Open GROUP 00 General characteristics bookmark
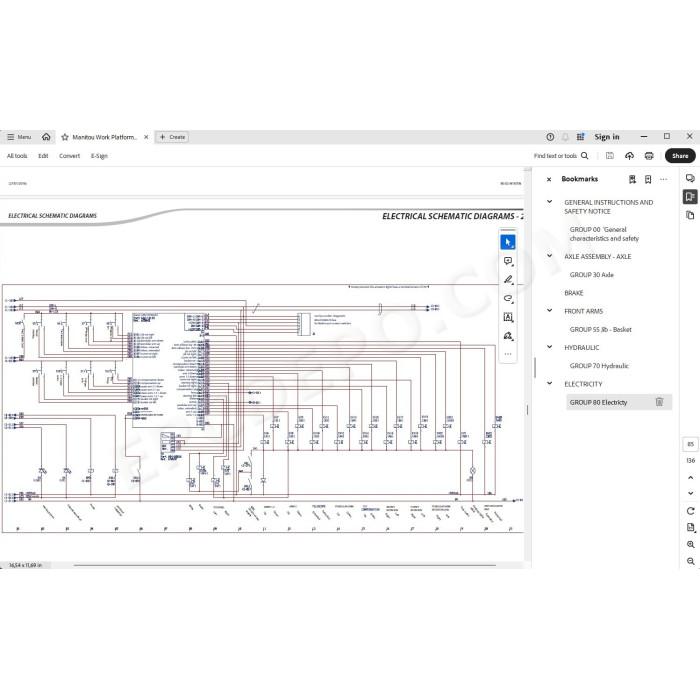 pos(604,234)
